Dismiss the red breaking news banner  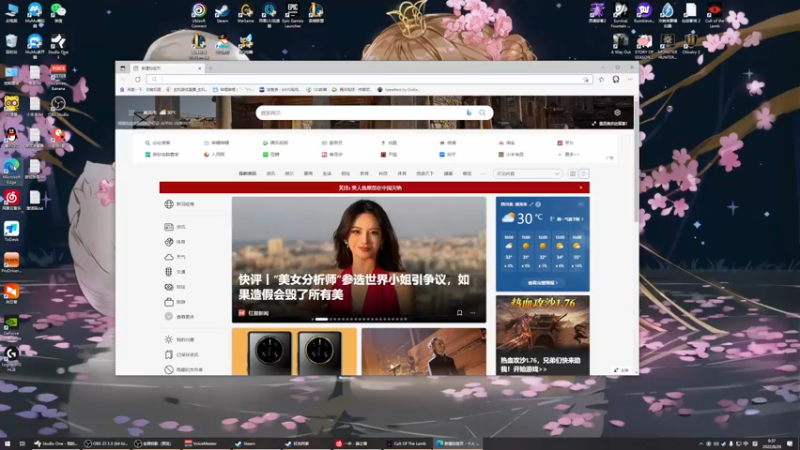point(581,188)
